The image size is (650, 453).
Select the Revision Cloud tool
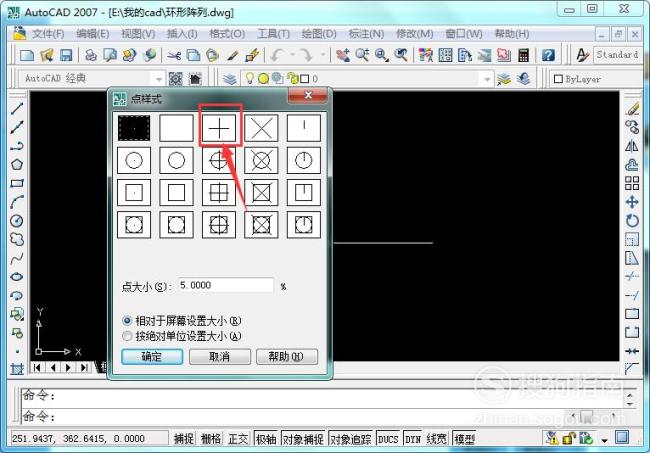(x=17, y=239)
